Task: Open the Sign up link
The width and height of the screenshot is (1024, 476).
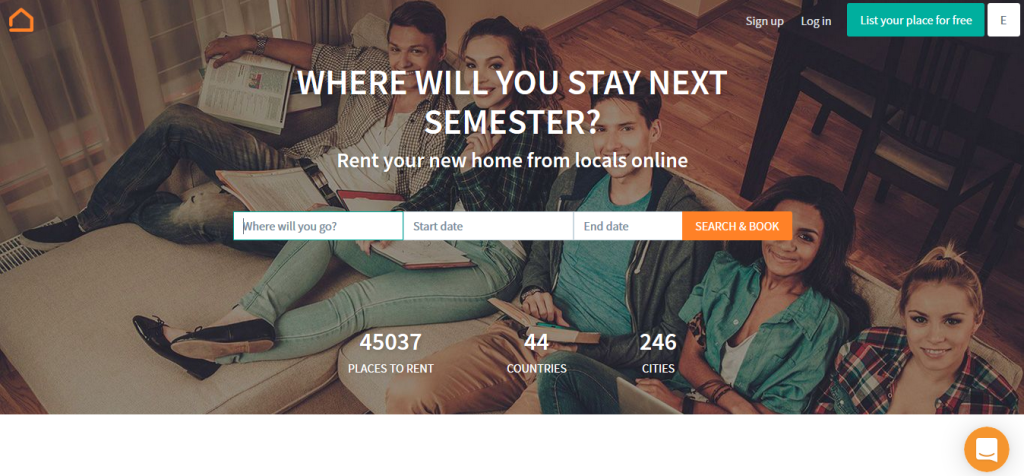Action: pos(764,21)
